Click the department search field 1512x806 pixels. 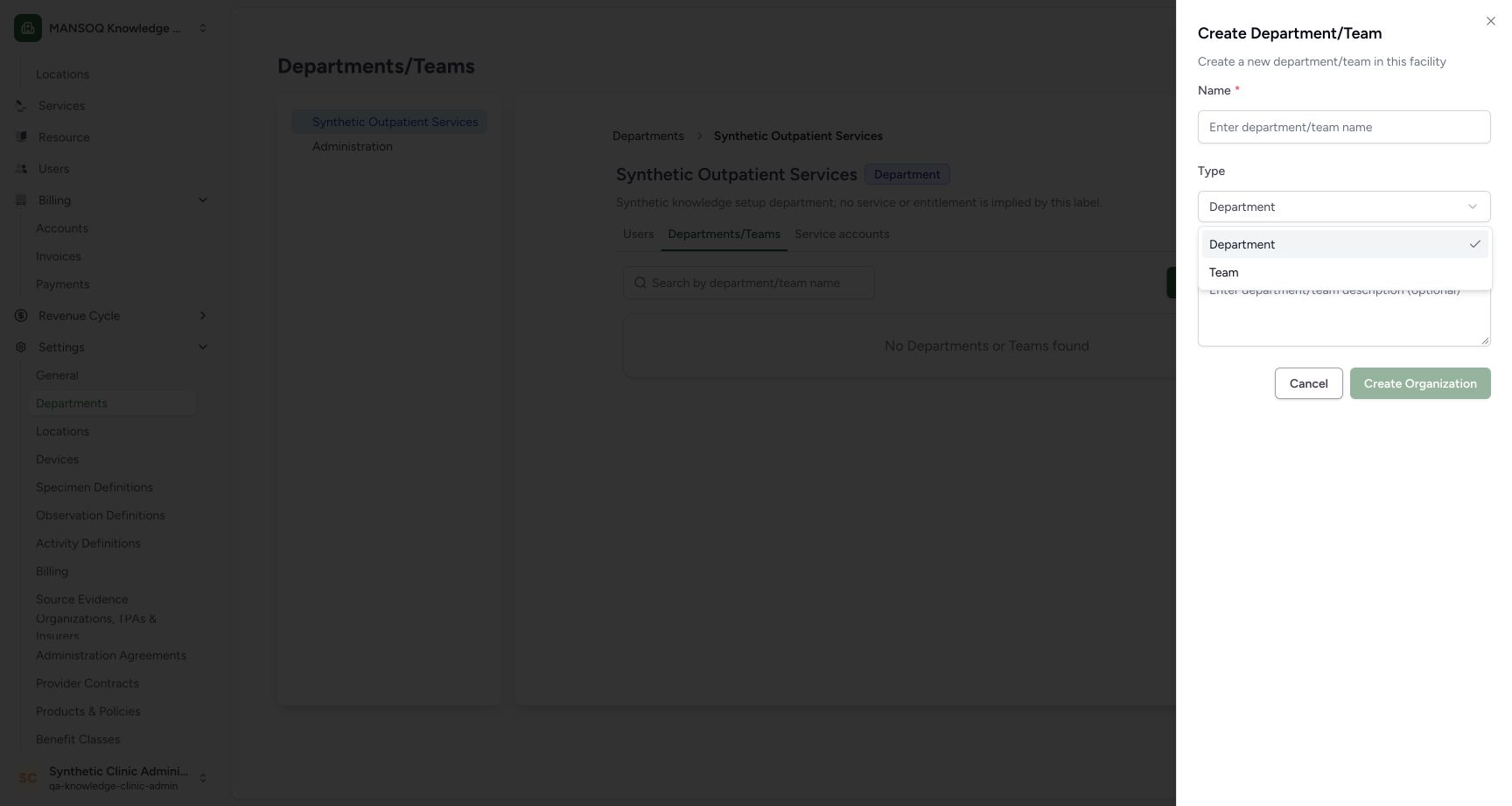[749, 283]
